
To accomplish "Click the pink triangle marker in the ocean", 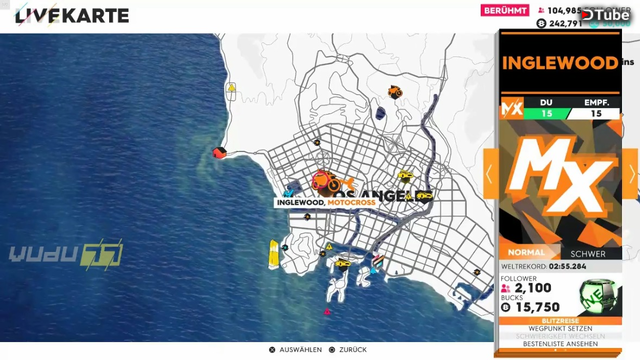I will point(327,312).
